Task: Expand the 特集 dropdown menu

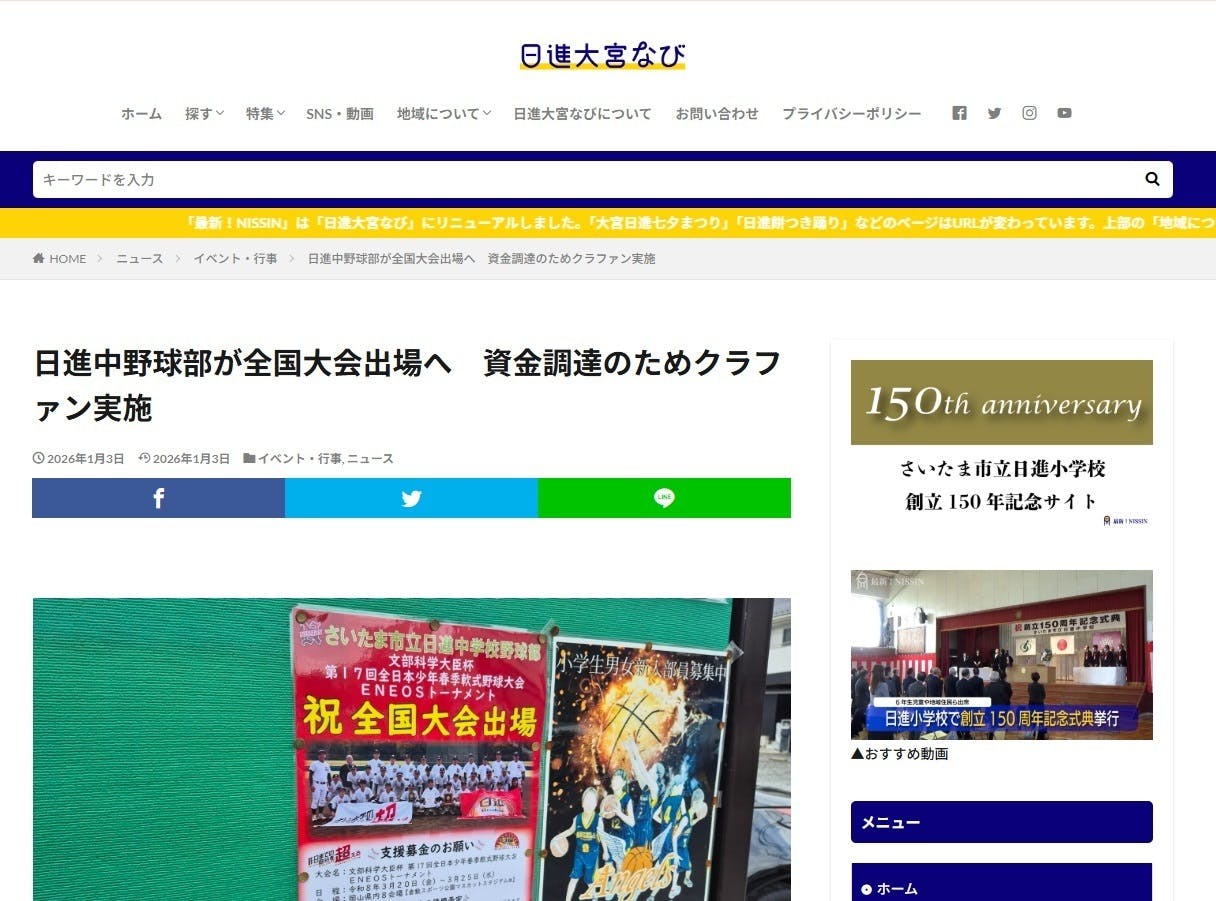Action: 265,114
